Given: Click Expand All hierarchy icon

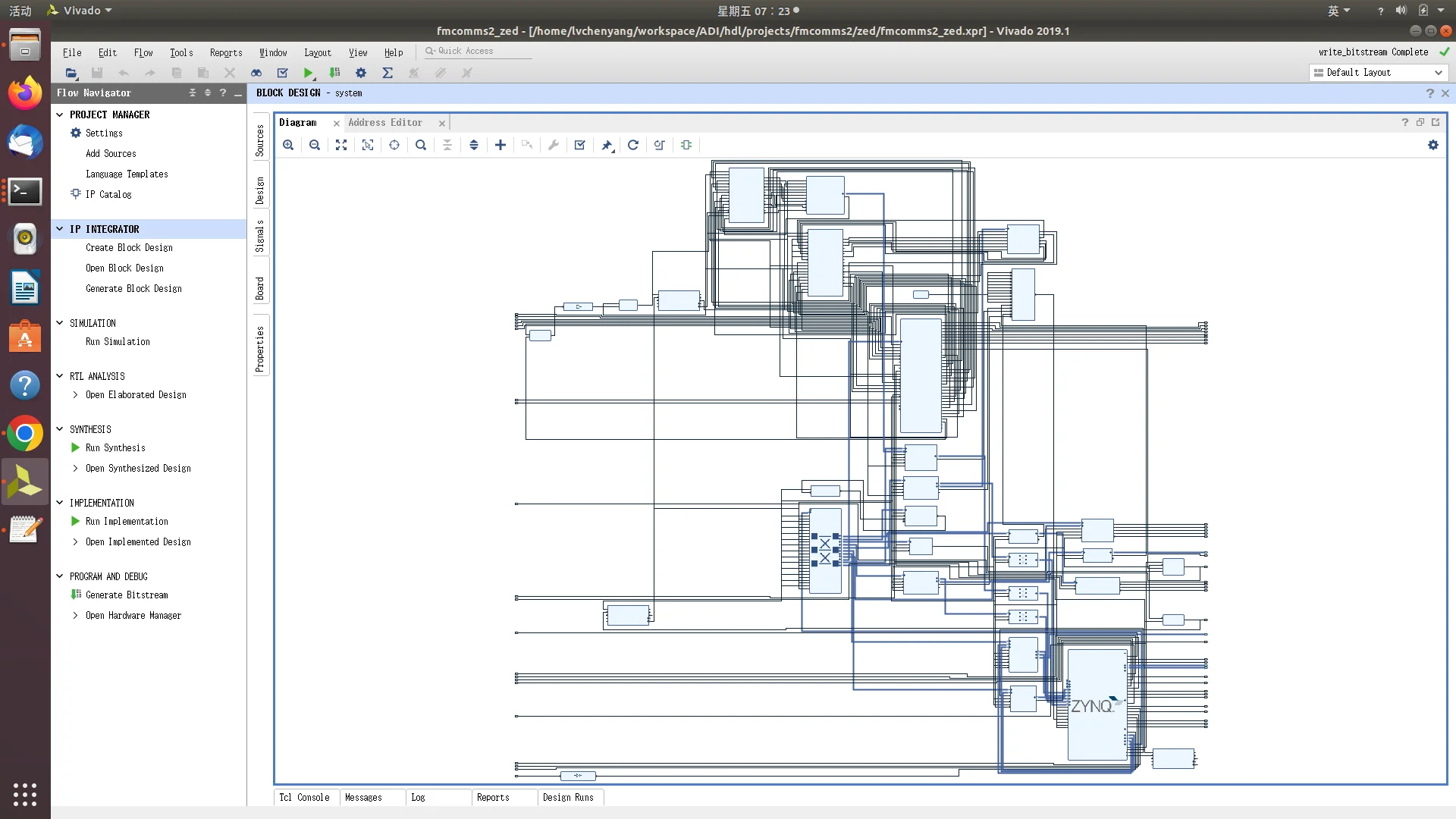Looking at the screenshot, I should click(474, 145).
